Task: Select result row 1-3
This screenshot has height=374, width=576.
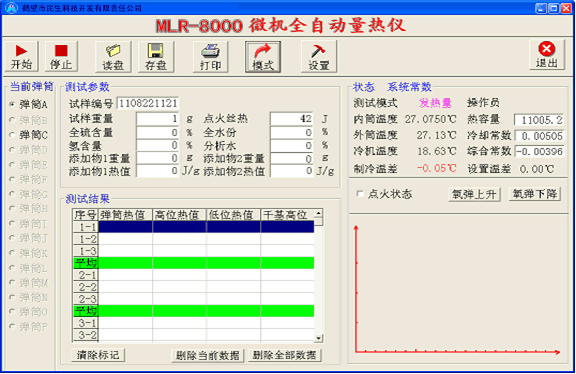Action: (x=194, y=251)
